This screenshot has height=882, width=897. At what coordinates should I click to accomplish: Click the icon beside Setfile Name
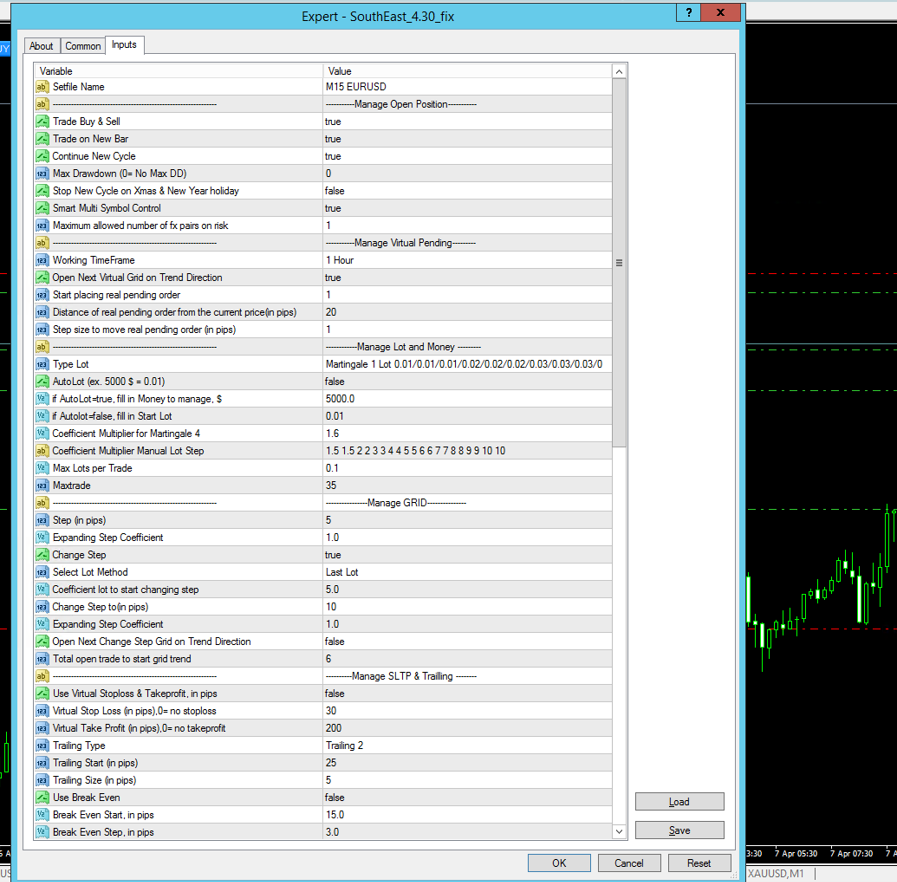pos(42,87)
